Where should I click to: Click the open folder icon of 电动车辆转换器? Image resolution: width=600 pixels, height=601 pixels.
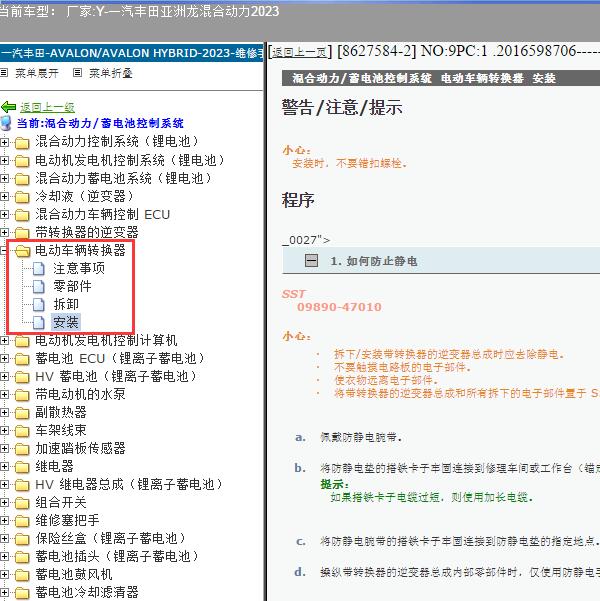click(23, 251)
